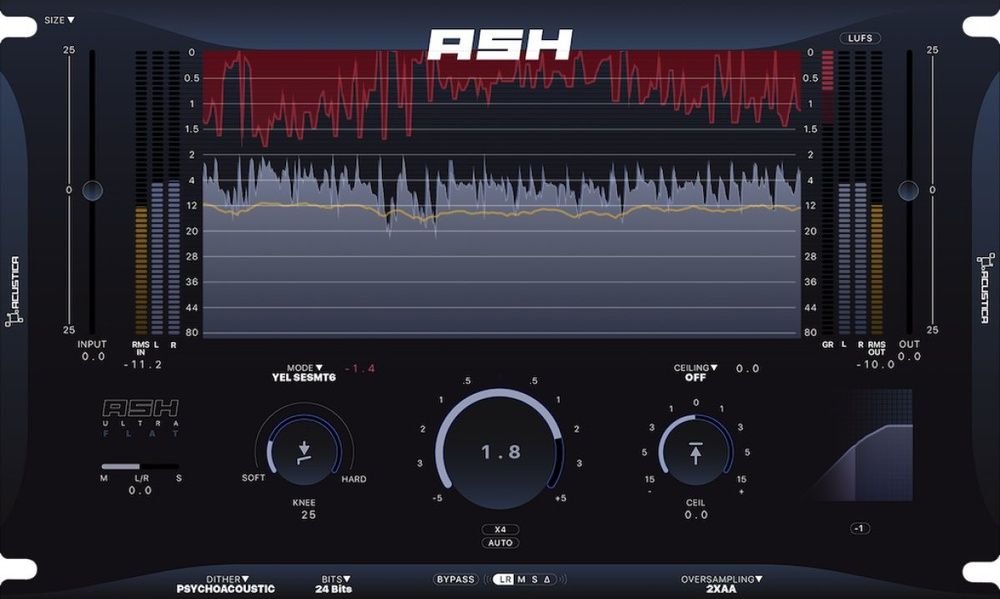Click the ASH Ultra Flat logo
1000x599 pixels.
141,418
